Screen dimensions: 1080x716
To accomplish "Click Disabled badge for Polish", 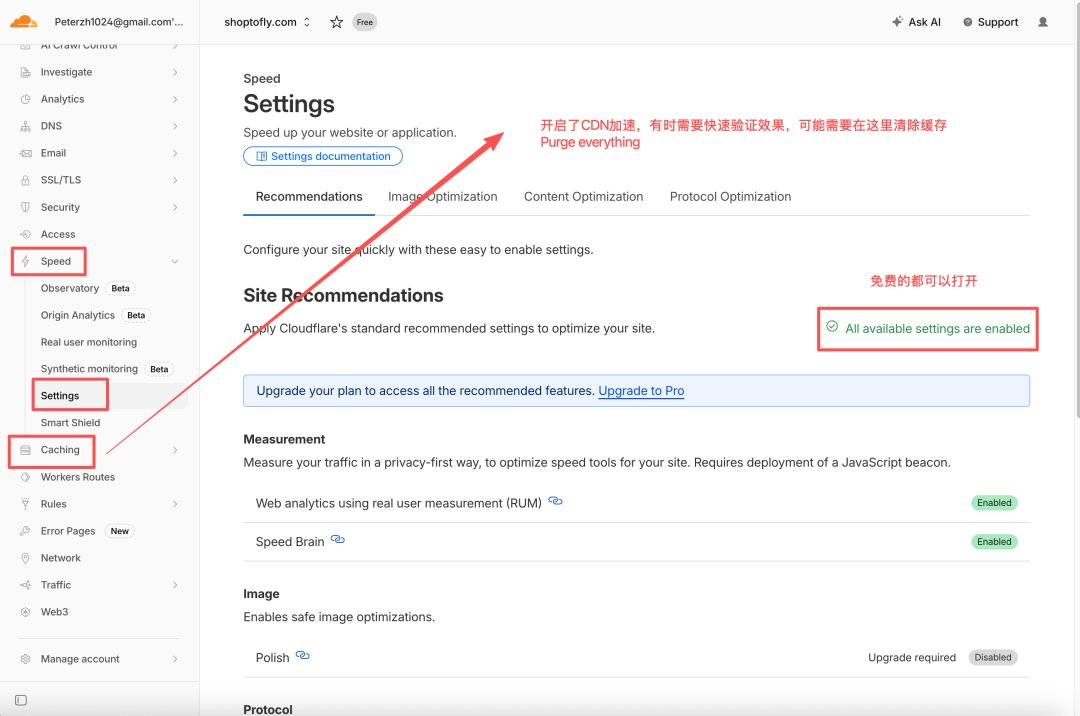I will [x=993, y=657].
